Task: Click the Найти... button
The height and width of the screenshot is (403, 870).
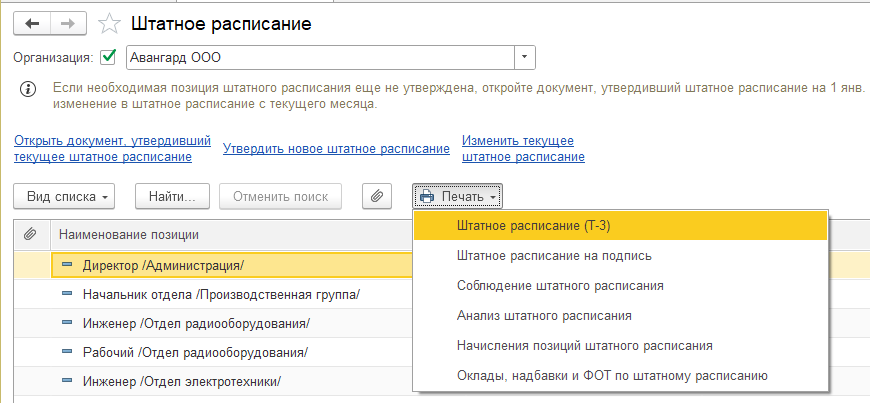Action: [173, 197]
